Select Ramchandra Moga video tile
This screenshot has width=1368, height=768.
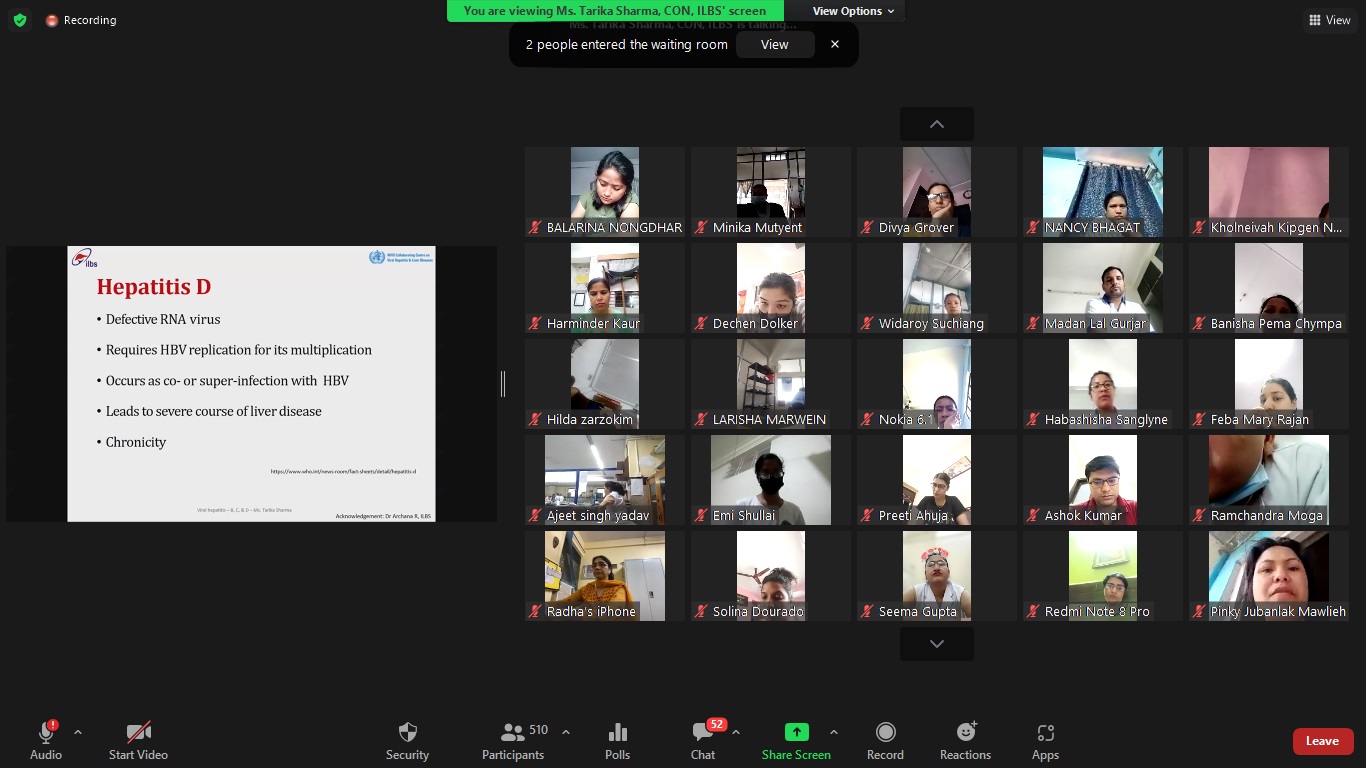click(x=1269, y=480)
